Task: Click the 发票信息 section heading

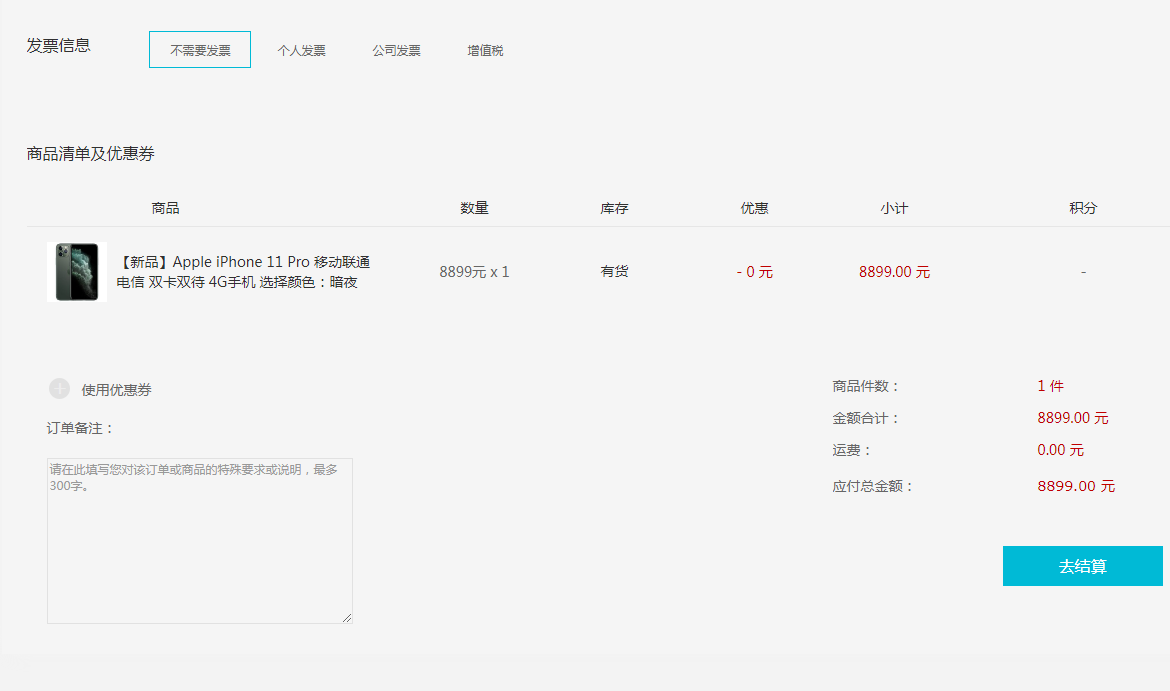Action: pyautogui.click(x=58, y=46)
